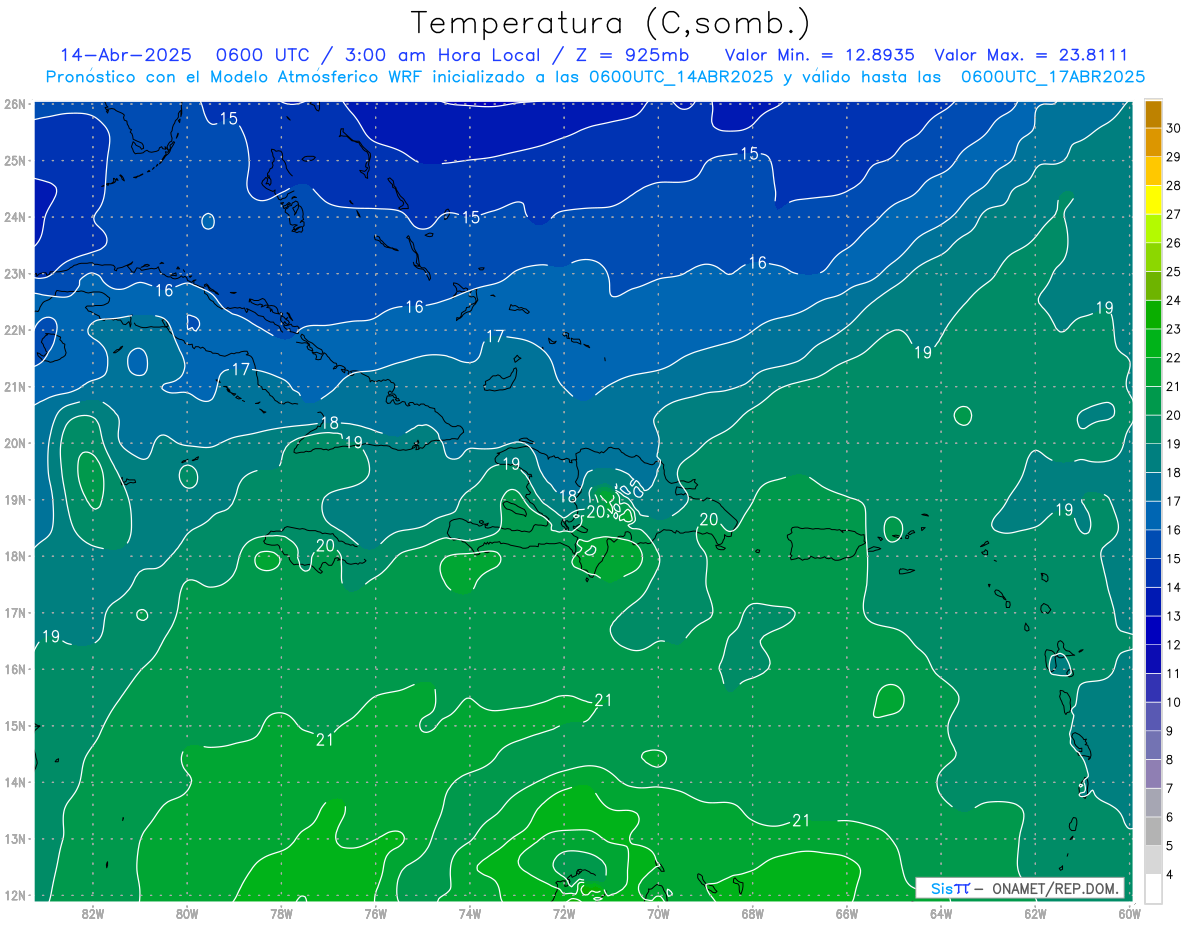Click legend label '12' on the color scale
Image resolution: width=1200 pixels, height=927 pixels.
pos(1174,645)
